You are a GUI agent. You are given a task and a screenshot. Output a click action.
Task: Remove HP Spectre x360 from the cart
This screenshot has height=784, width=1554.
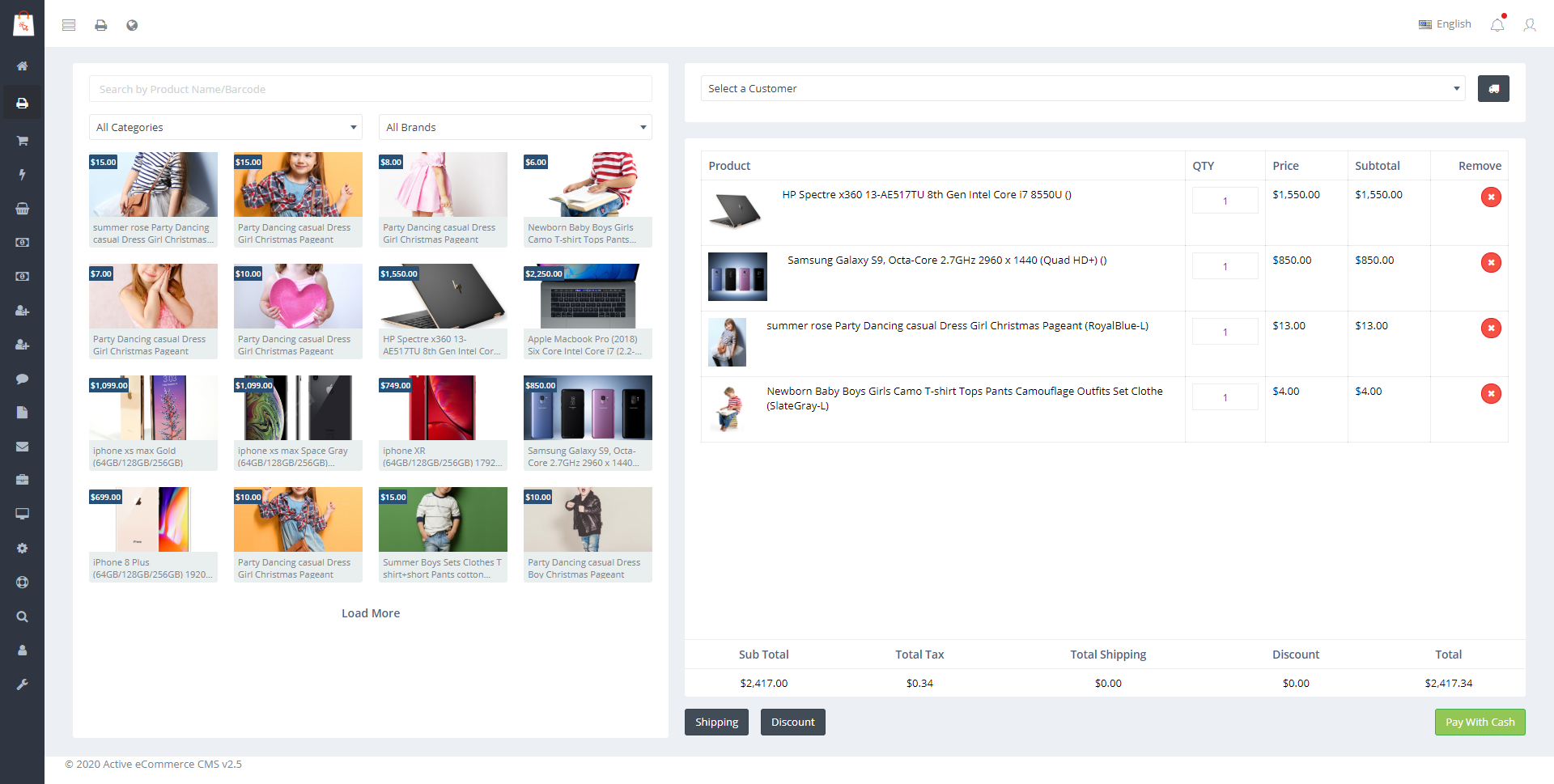(1490, 197)
